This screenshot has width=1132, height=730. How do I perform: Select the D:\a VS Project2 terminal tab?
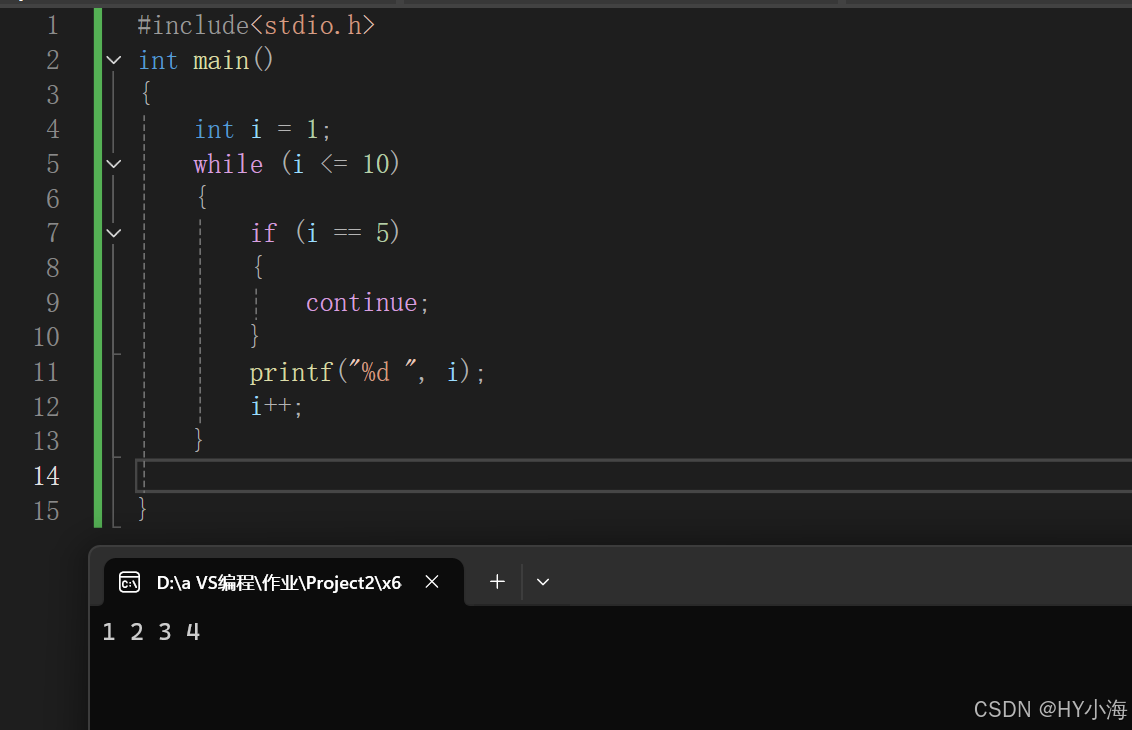pyautogui.click(x=284, y=582)
